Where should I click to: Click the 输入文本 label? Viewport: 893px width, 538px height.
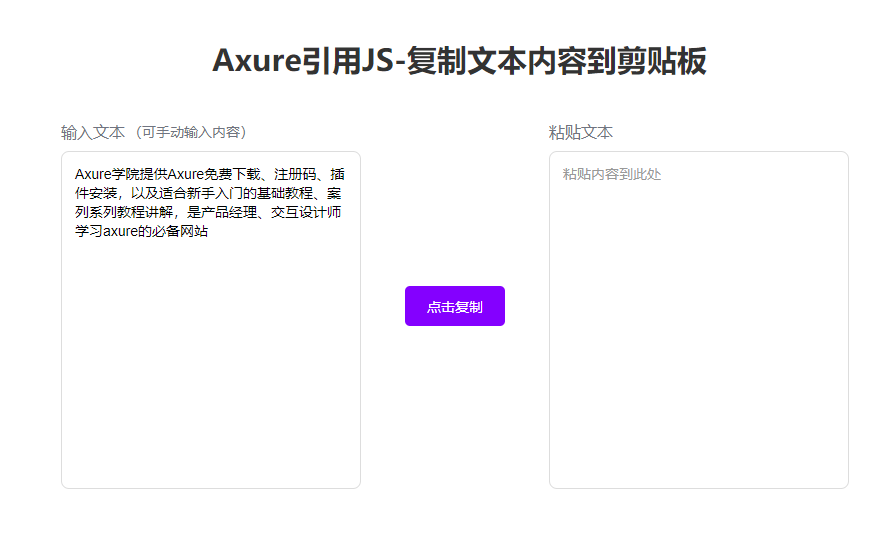(92, 132)
